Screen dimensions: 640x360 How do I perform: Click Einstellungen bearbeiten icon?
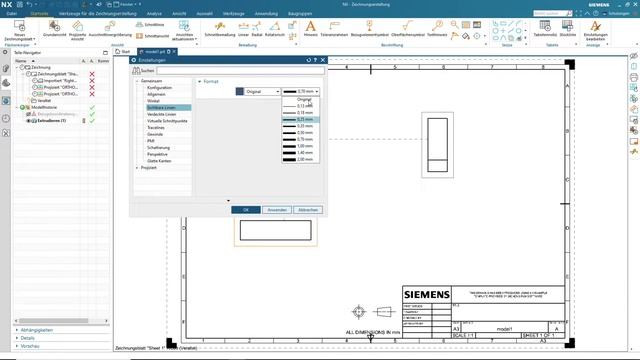click(x=596, y=26)
